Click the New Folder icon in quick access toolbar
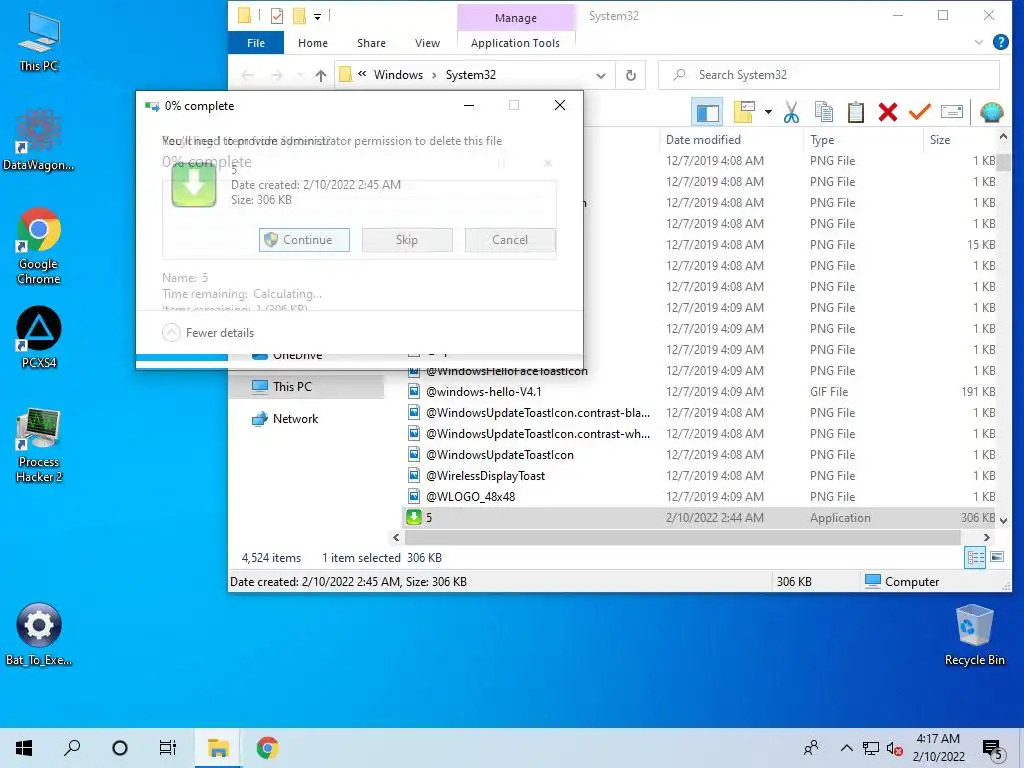Screen dimensions: 1024x768 coord(299,16)
